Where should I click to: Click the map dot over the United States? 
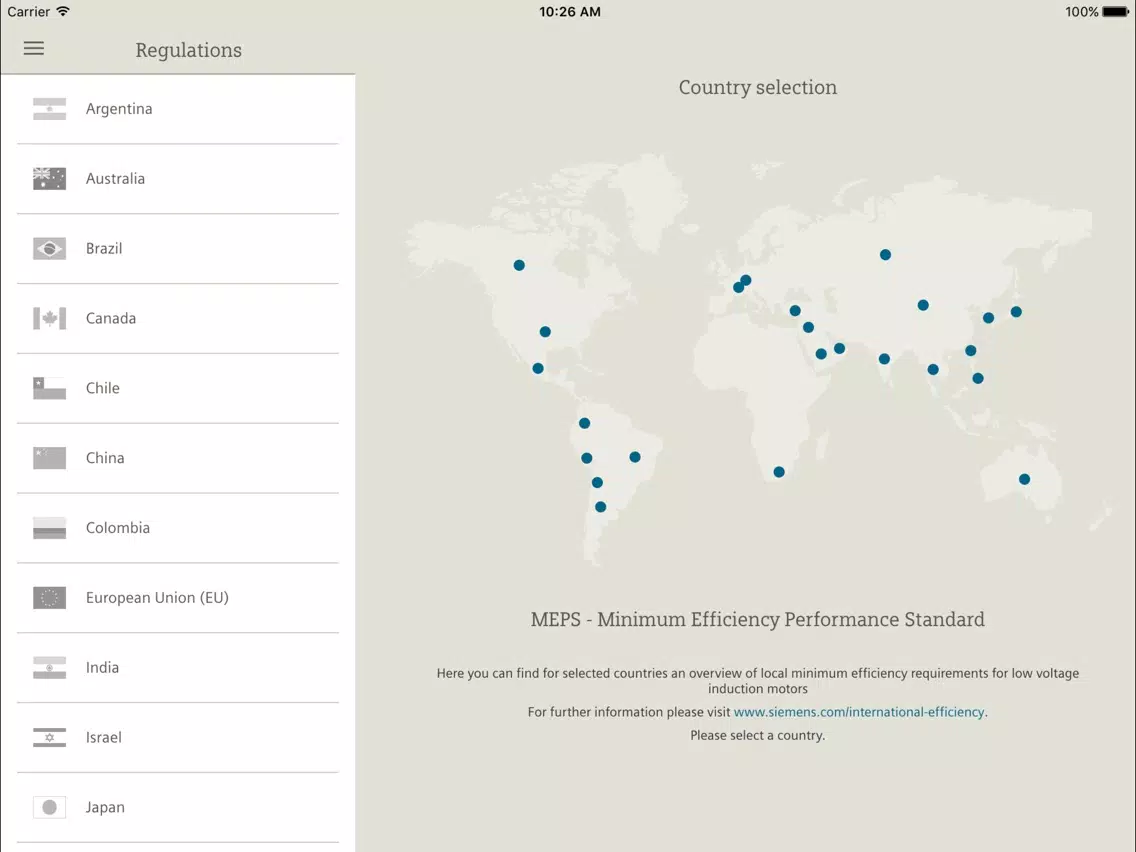point(545,332)
